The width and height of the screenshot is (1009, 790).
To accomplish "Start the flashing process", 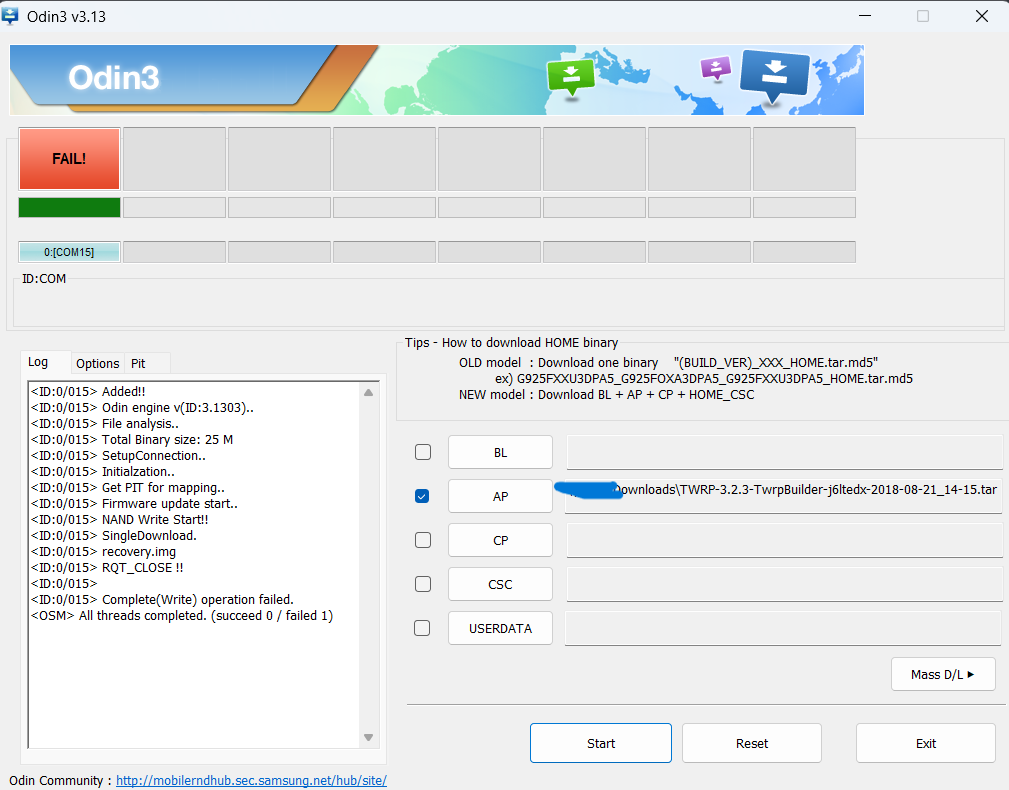I will point(601,743).
